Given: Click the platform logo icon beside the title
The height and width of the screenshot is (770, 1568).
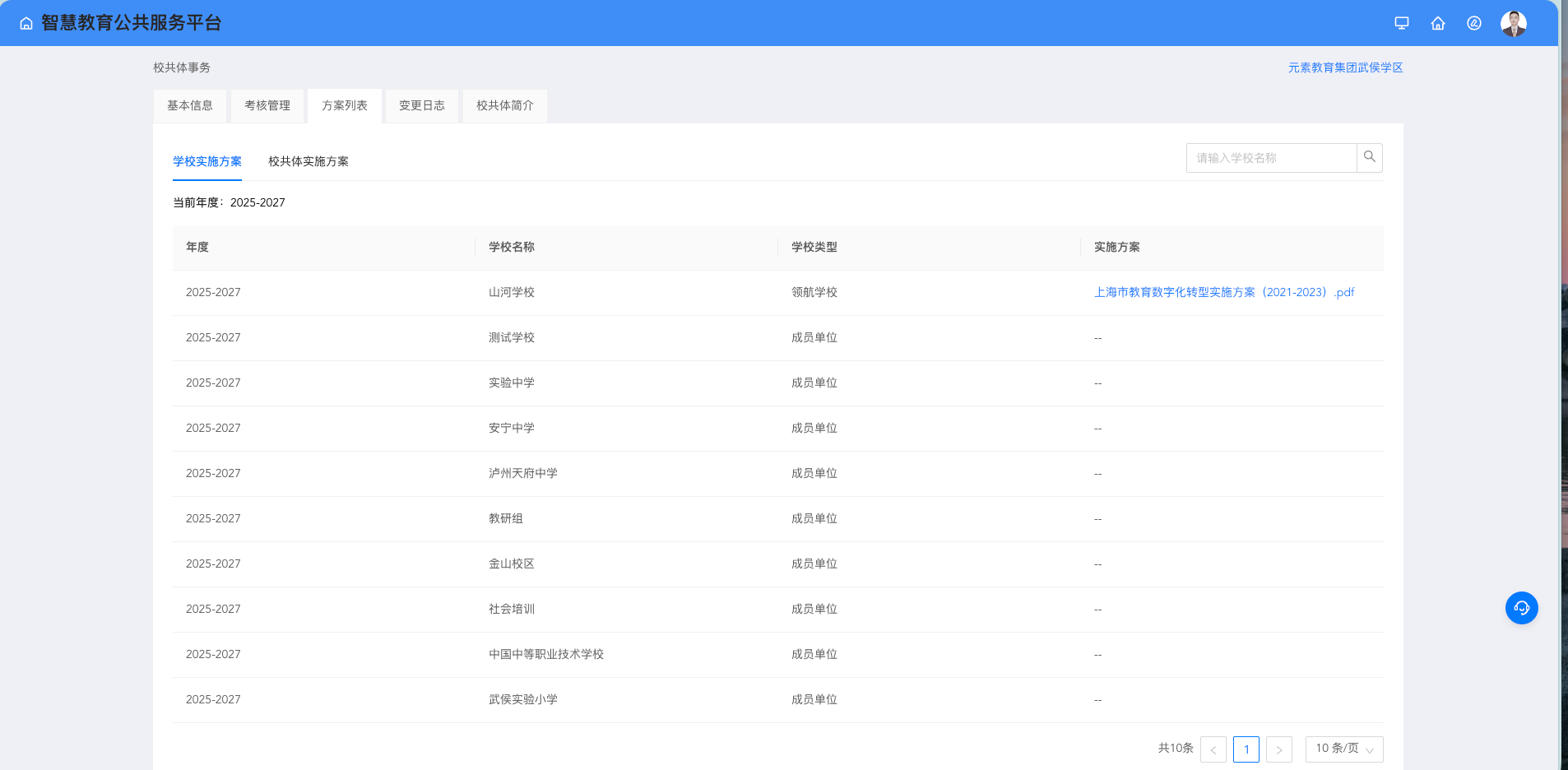Looking at the screenshot, I should tap(26, 24).
